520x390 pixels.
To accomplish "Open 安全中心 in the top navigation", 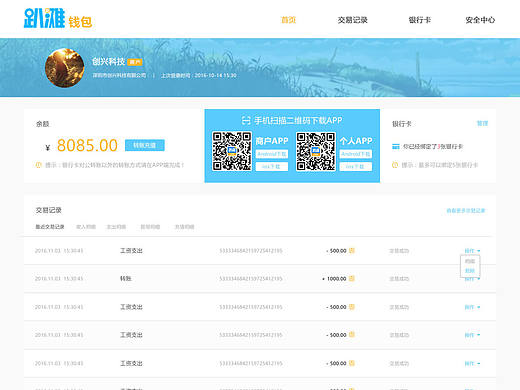I will point(480,20).
